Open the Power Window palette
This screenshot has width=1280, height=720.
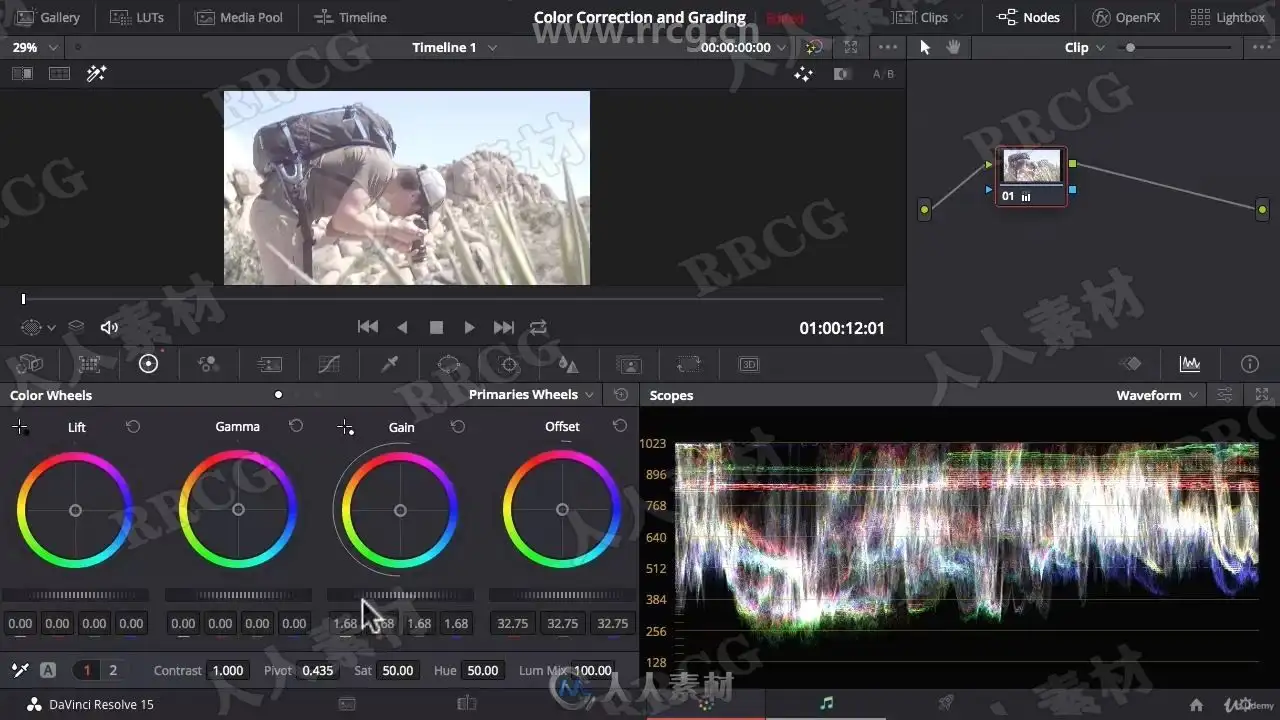(x=449, y=364)
